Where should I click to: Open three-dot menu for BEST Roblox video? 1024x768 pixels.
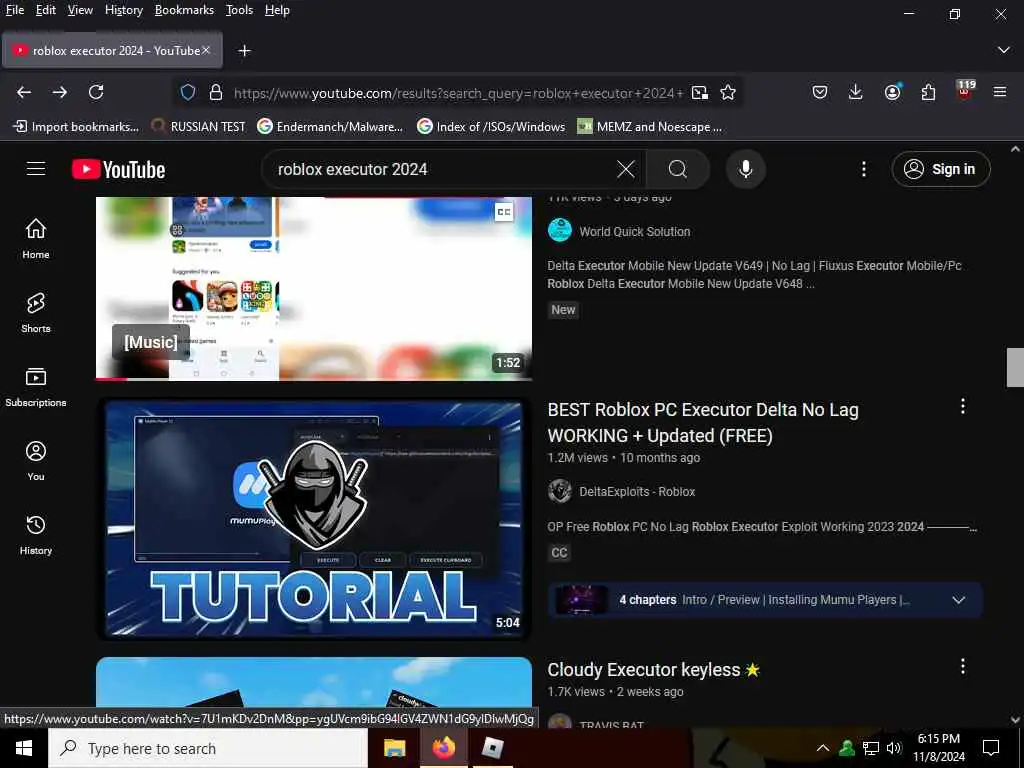(x=963, y=406)
